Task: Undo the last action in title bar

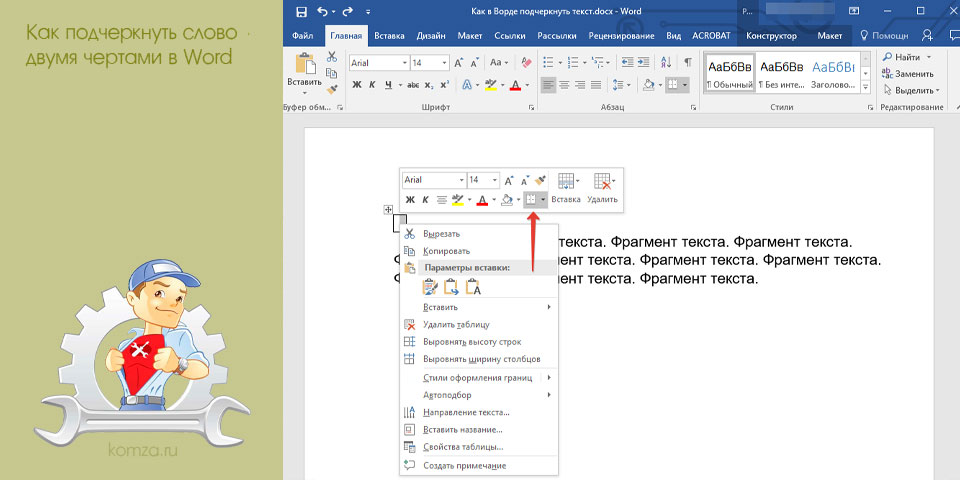Action: click(x=323, y=11)
